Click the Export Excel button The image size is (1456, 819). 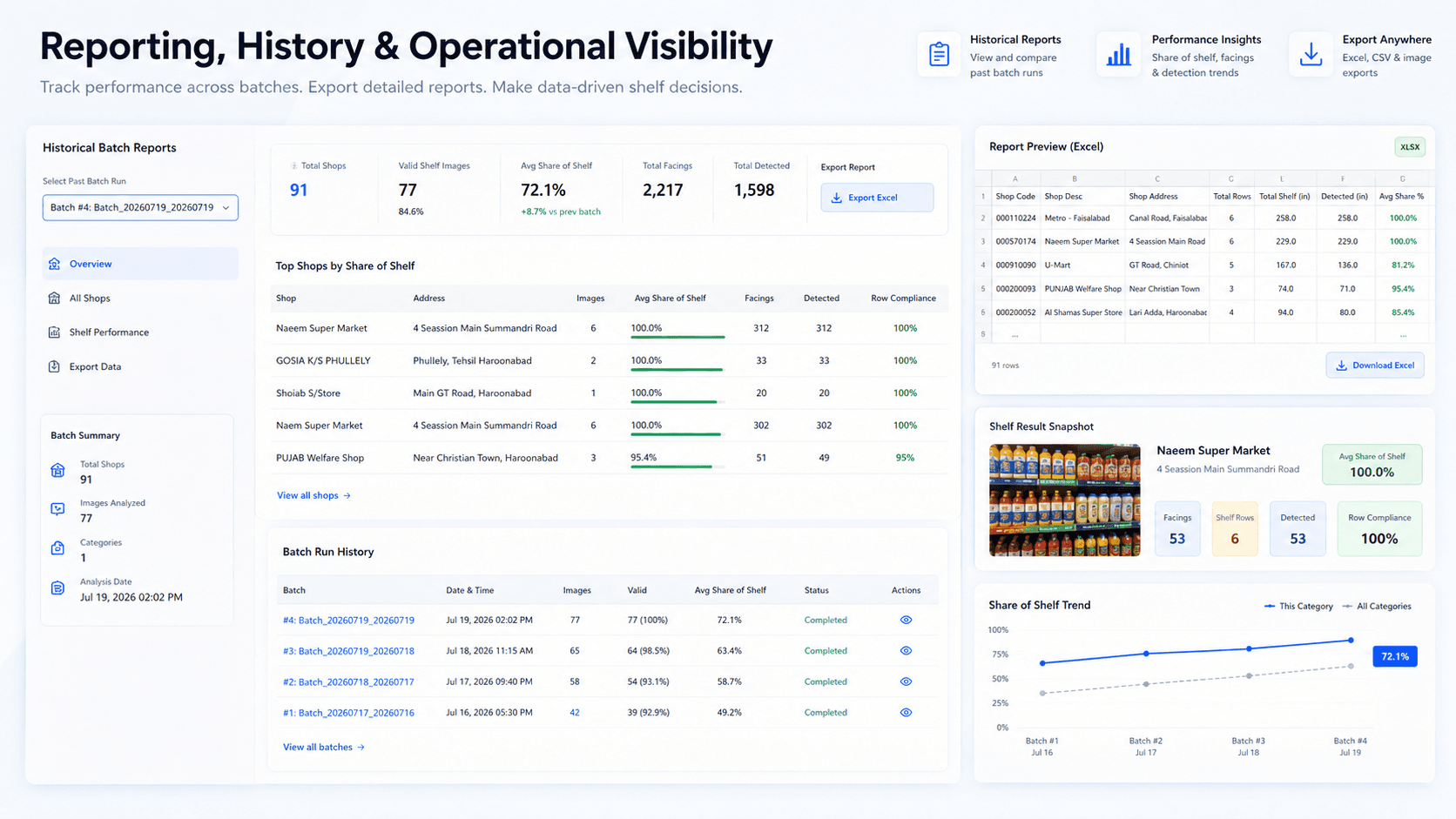pyautogui.click(x=877, y=198)
